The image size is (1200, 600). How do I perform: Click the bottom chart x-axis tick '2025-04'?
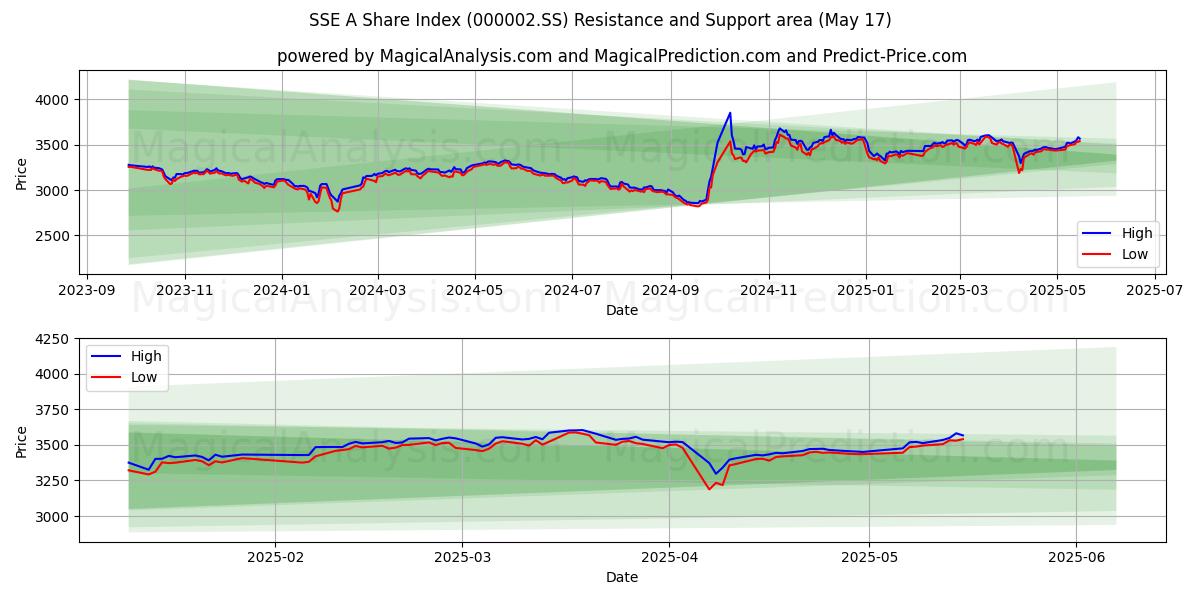click(x=670, y=558)
